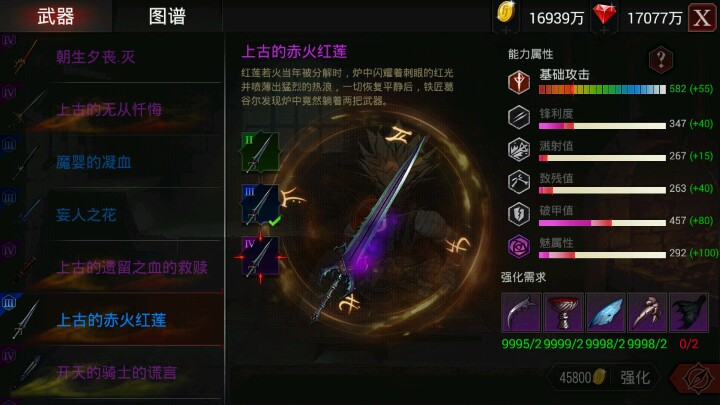Choose the tier IV purple sword variant
Screen dimensions: 720x405
tap(260, 257)
